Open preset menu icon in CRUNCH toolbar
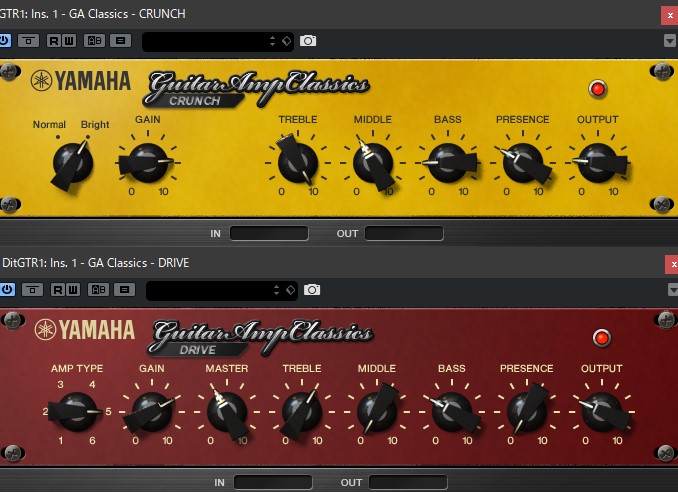The image size is (678, 492). click(x=121, y=41)
